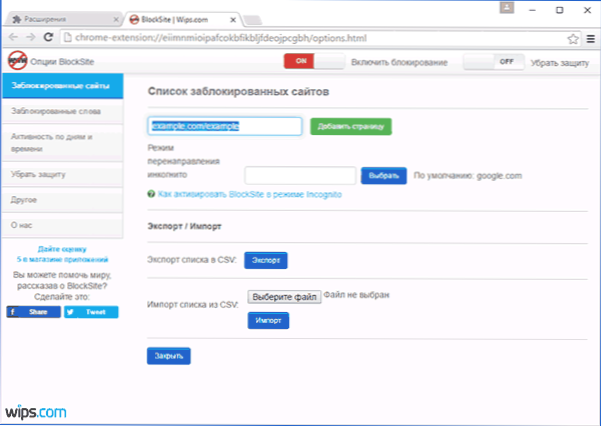This screenshot has height=426, width=601.
Task: Go forward with the browser forward arrow
Action: click(31, 37)
